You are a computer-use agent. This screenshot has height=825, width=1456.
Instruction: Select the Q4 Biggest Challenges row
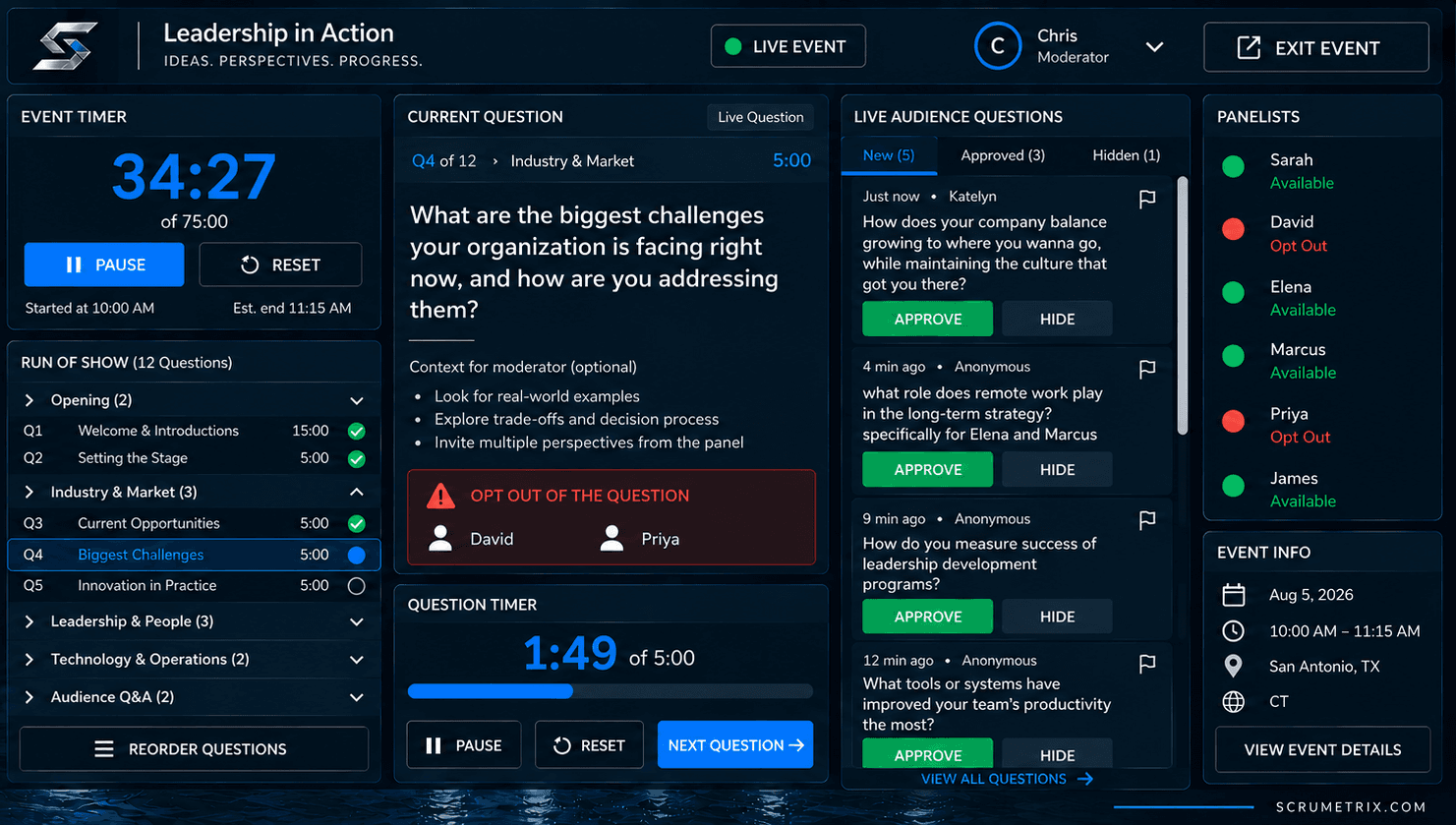(x=194, y=555)
